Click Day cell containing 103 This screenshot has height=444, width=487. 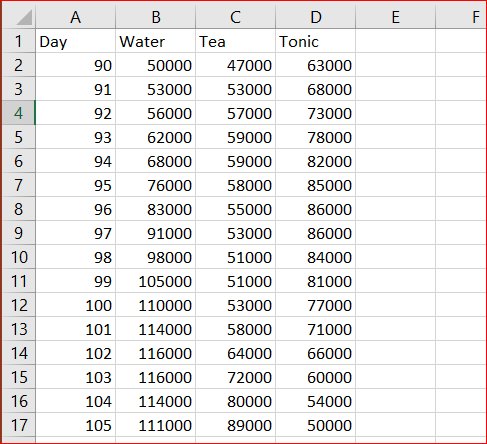click(75, 377)
